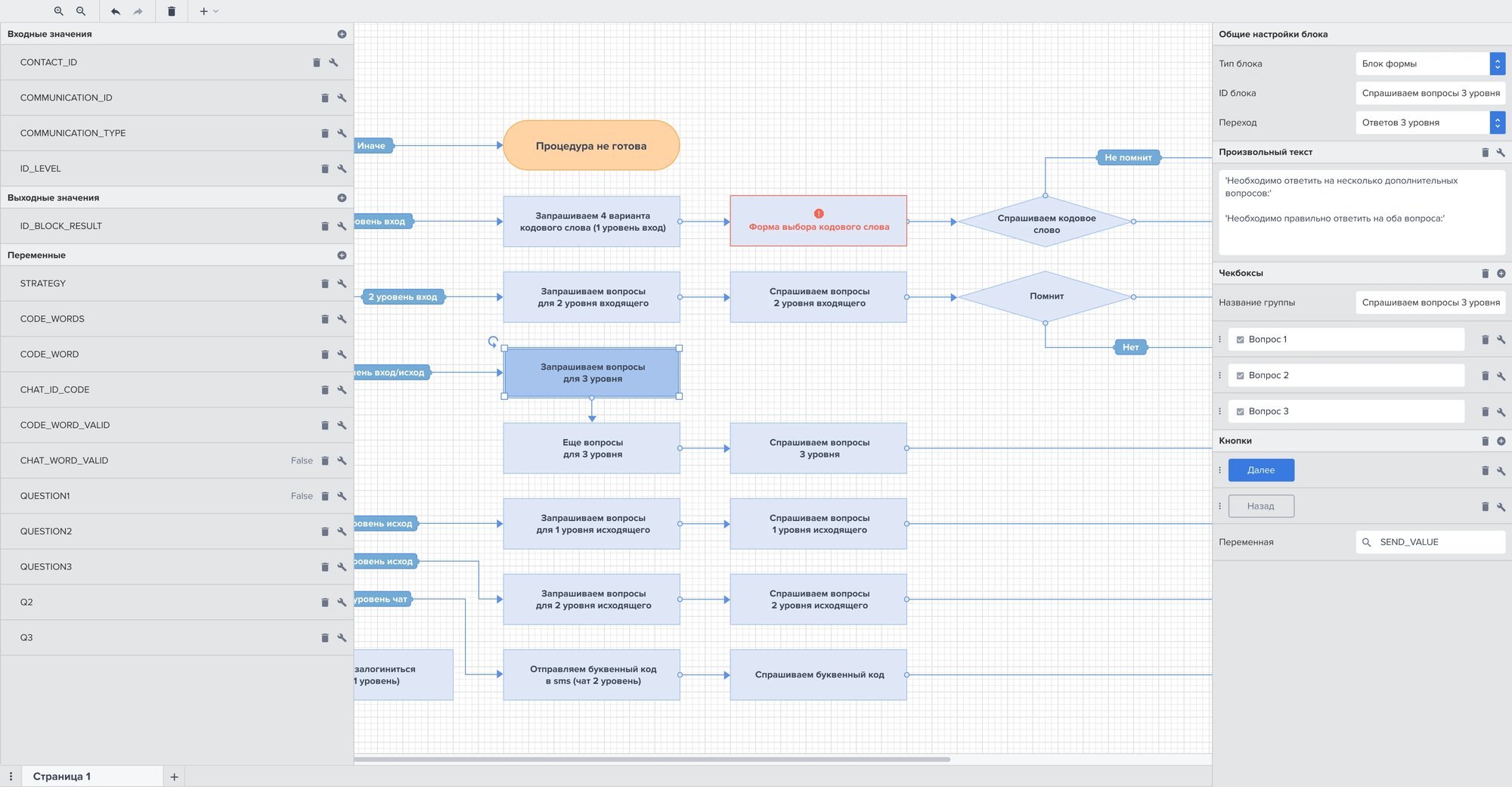Viewport: 1512px width, 787px height.
Task: Click the CODE_WORD_VALID variable row
Action: tap(177, 425)
